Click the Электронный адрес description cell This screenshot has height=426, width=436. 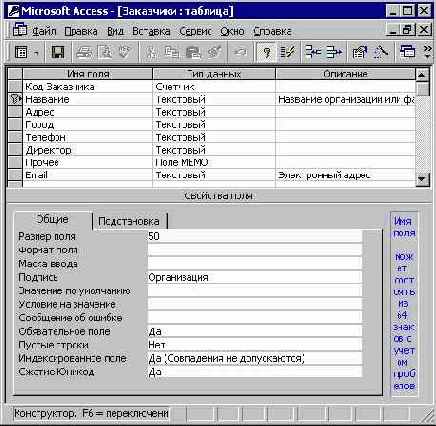point(346,175)
